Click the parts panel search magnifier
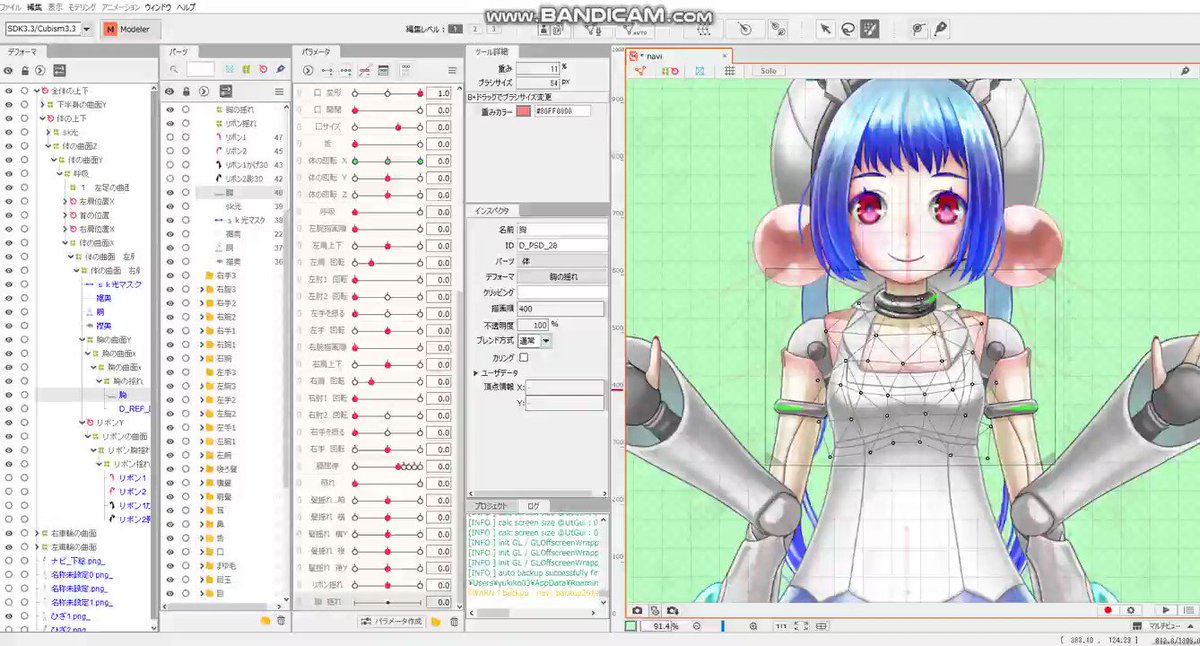 [174, 70]
